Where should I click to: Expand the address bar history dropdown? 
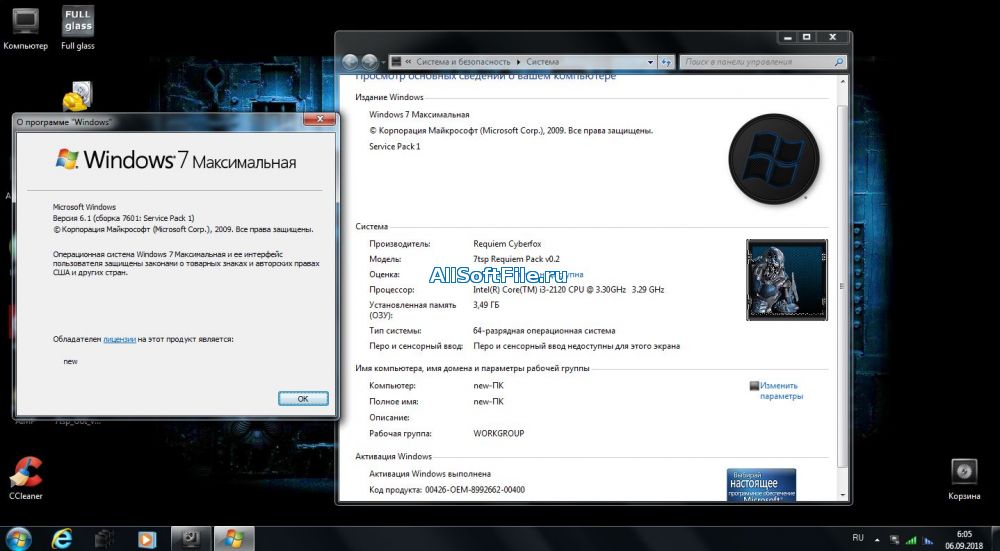click(651, 62)
